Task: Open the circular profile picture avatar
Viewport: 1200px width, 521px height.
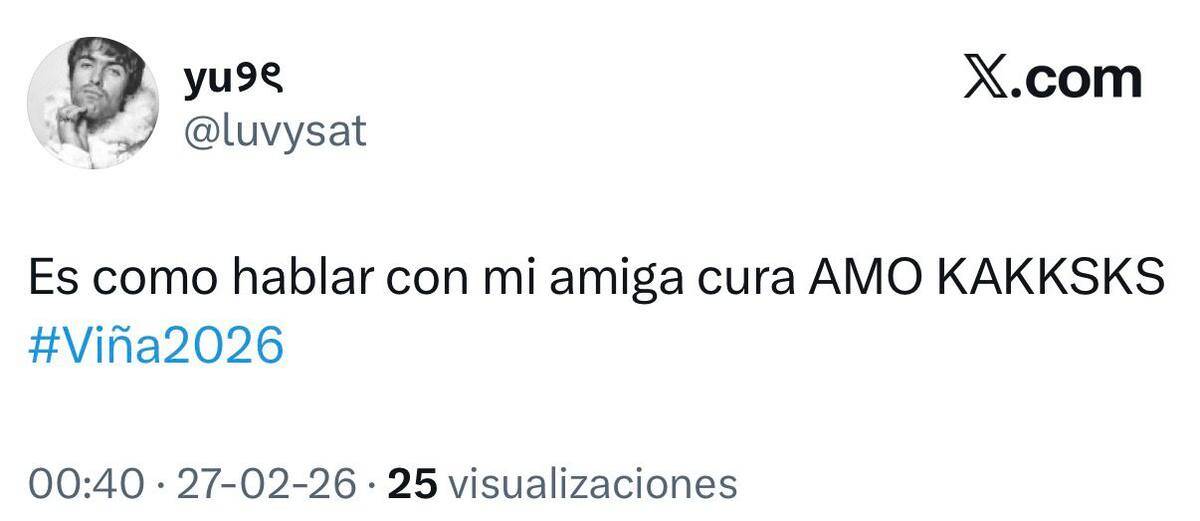Action: (92, 103)
